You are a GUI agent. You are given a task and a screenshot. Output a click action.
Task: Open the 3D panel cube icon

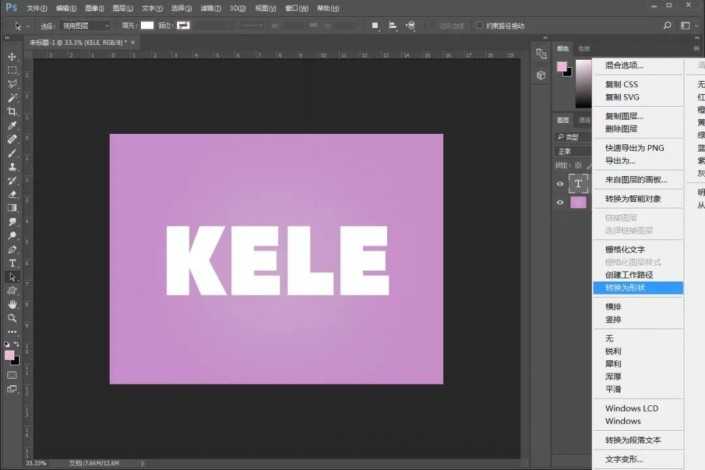click(541, 74)
